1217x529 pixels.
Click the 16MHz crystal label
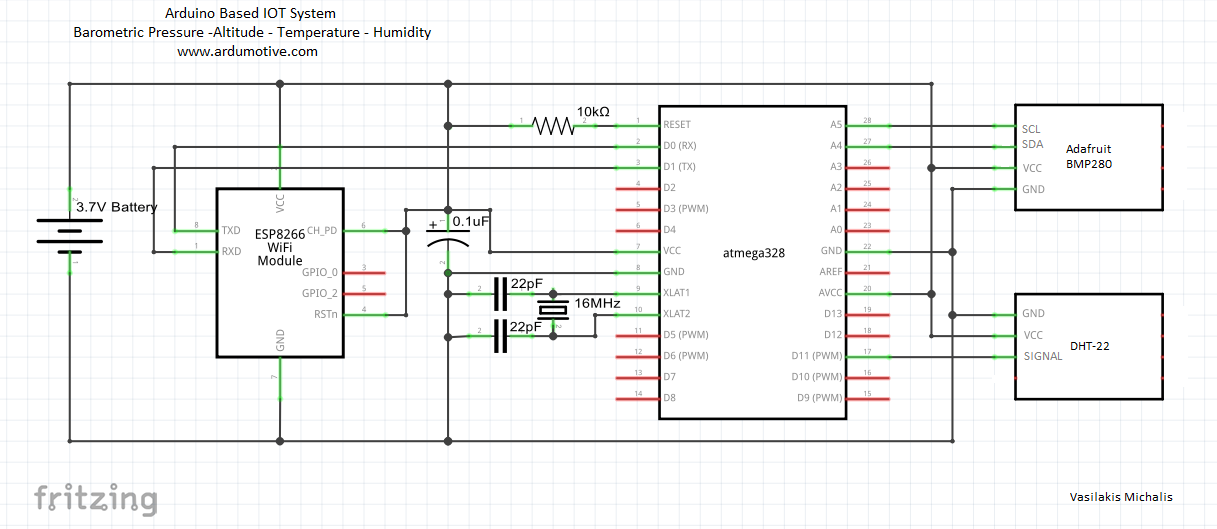(x=596, y=303)
